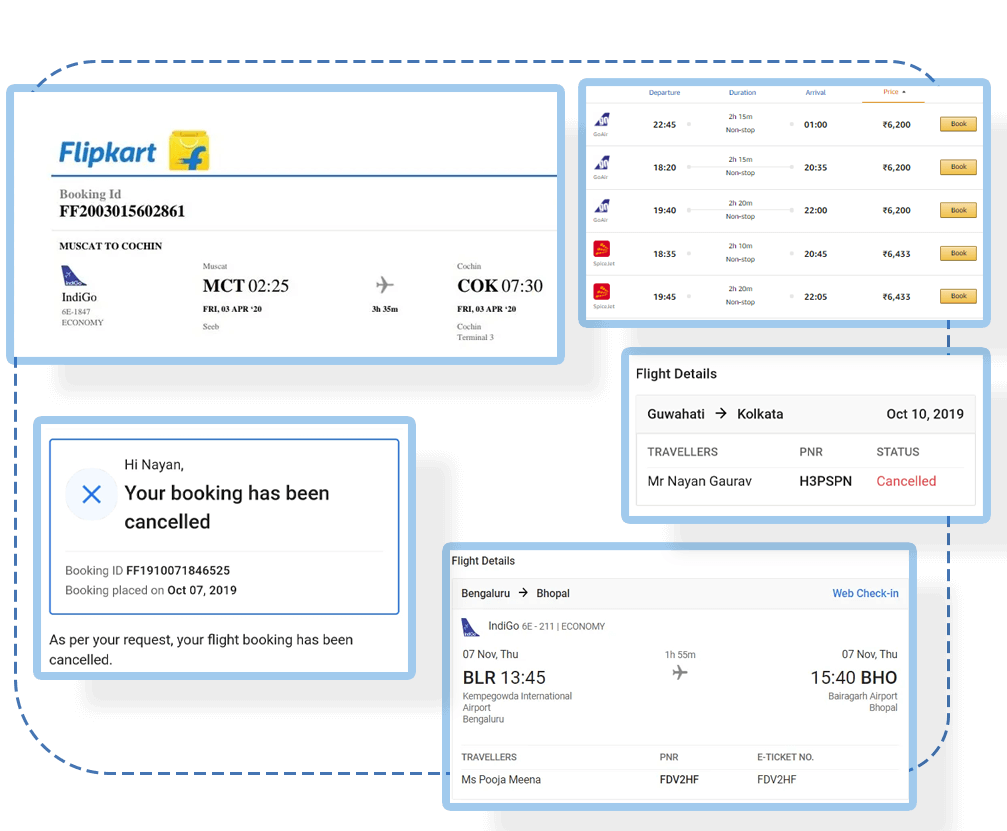Select the PNR code H3PSPN
Image resolution: width=1007 pixels, height=831 pixels.
point(825,481)
